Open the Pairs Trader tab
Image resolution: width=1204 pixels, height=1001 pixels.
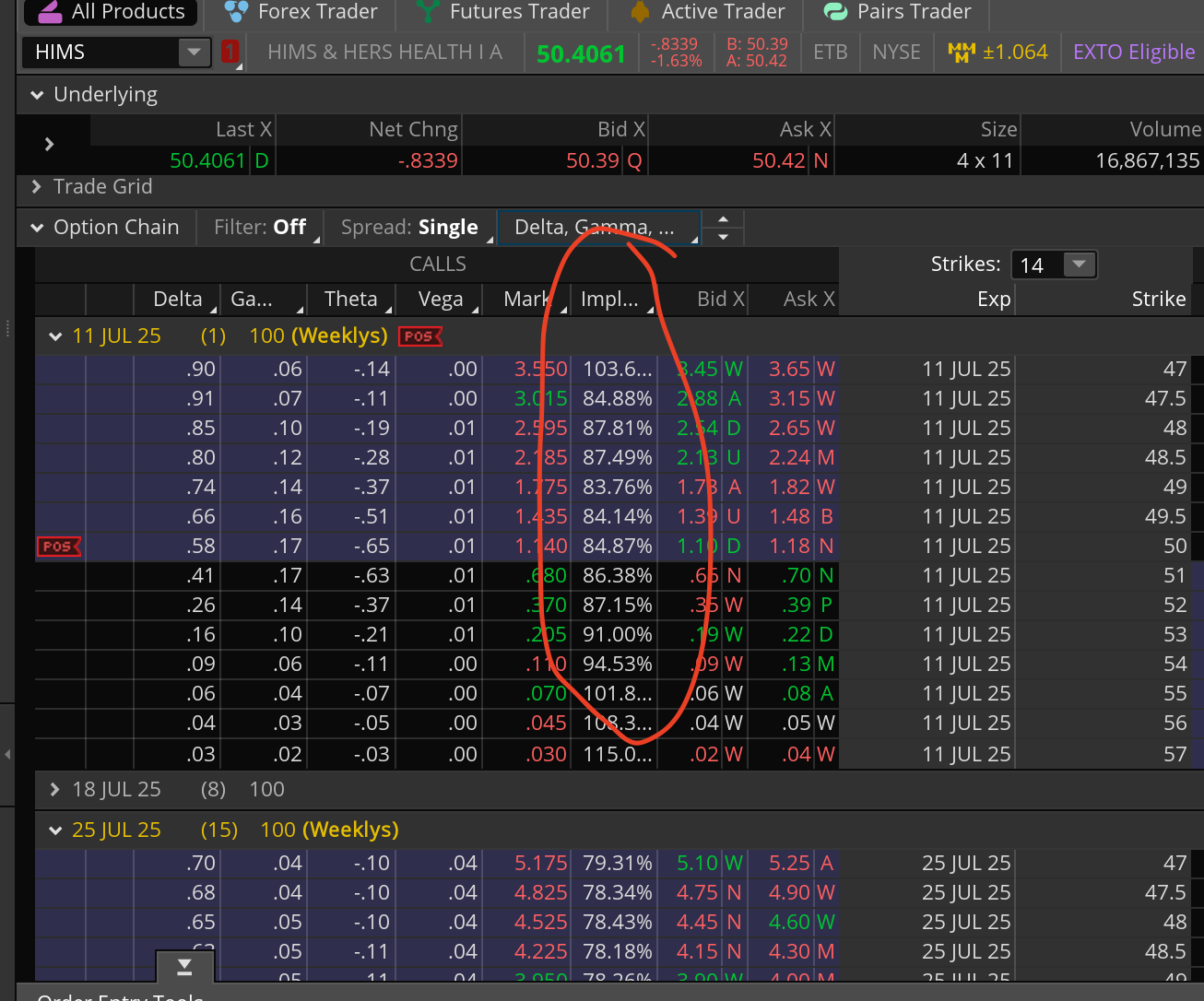(x=897, y=12)
